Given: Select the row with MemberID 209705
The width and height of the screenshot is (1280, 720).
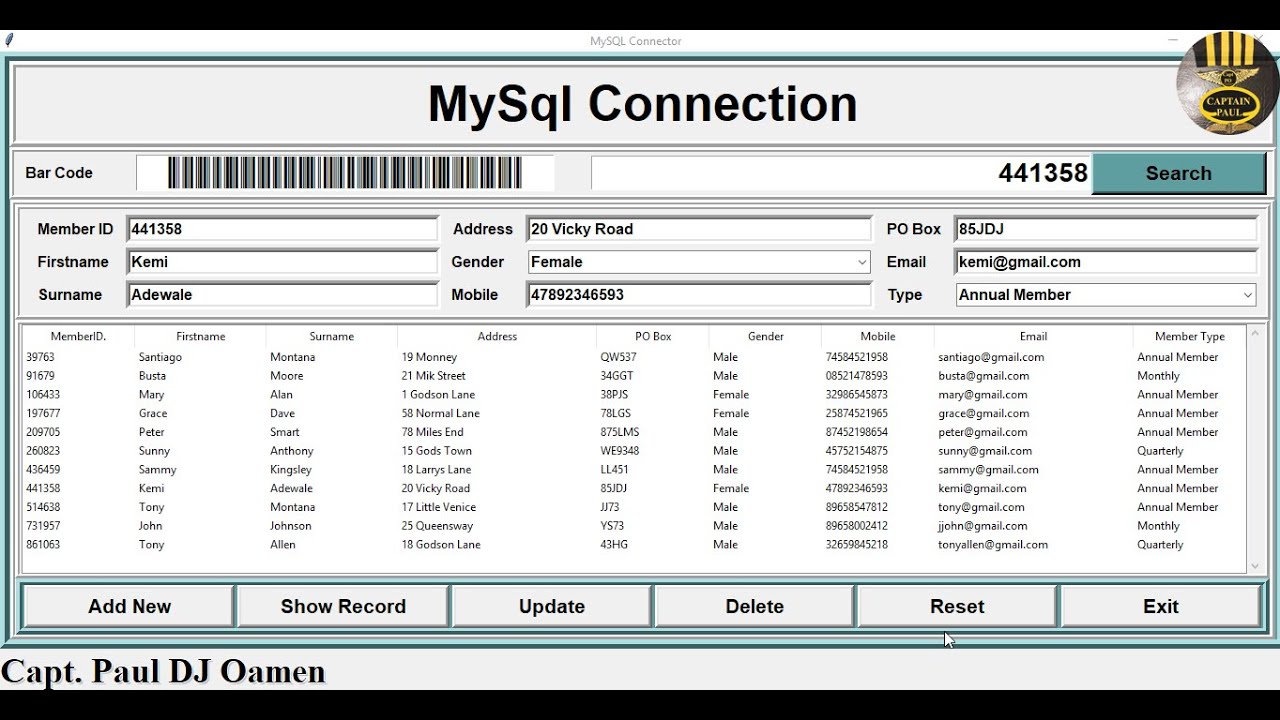Looking at the screenshot, I should [x=634, y=432].
